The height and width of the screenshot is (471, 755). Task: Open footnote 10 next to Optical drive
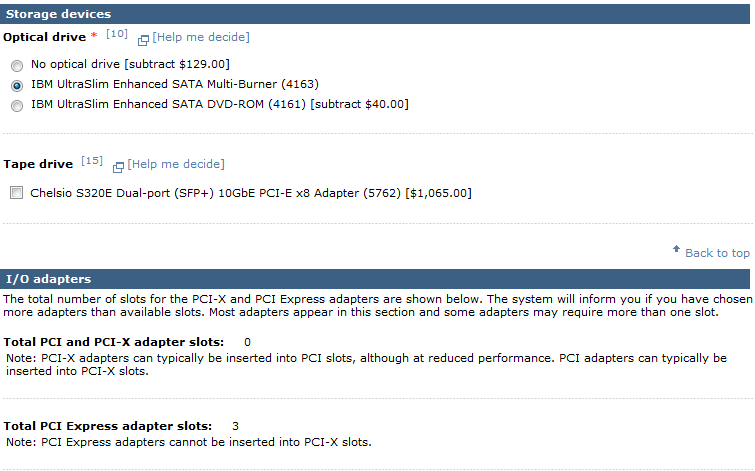coord(117,34)
